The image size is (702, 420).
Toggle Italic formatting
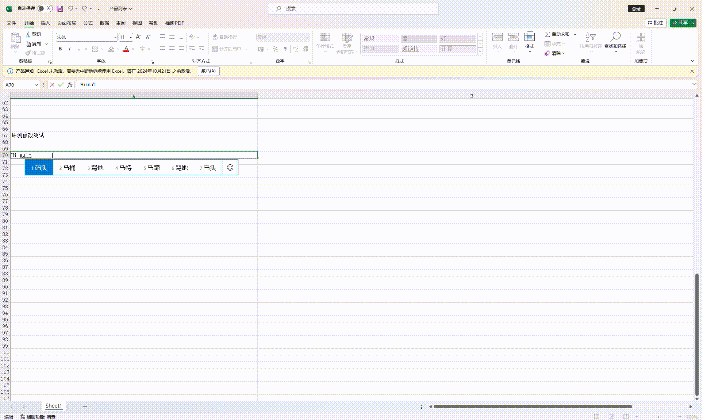tap(70, 49)
